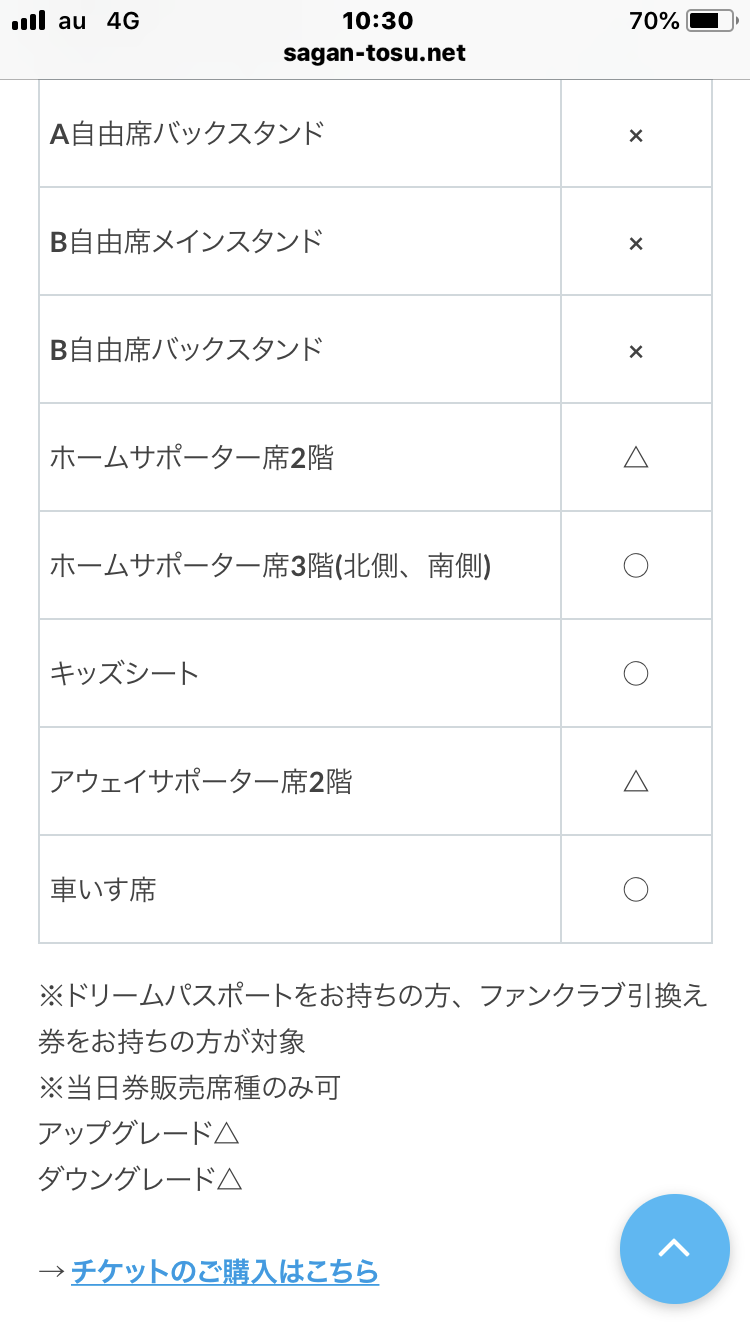Screen dimensions: 750x1334
Task: Select the B自由席メインスタンド row label
Action: pos(187,241)
